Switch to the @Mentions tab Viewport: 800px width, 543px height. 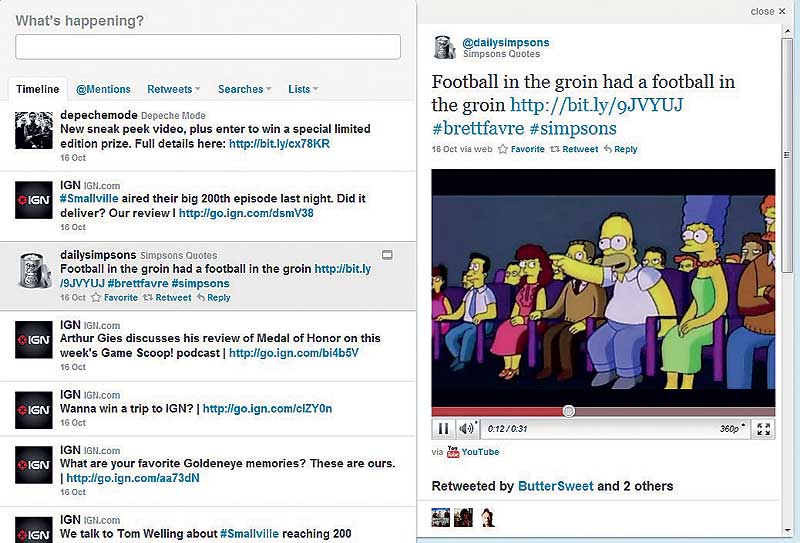click(x=103, y=89)
